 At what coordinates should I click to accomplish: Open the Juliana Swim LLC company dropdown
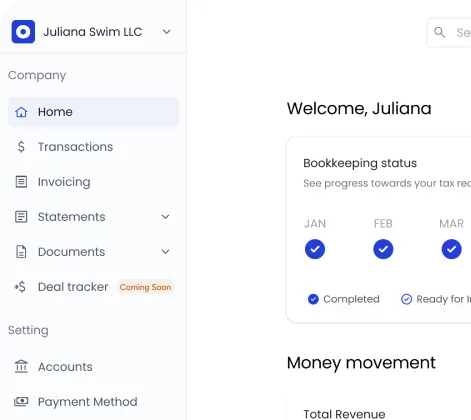pyautogui.click(x=166, y=32)
